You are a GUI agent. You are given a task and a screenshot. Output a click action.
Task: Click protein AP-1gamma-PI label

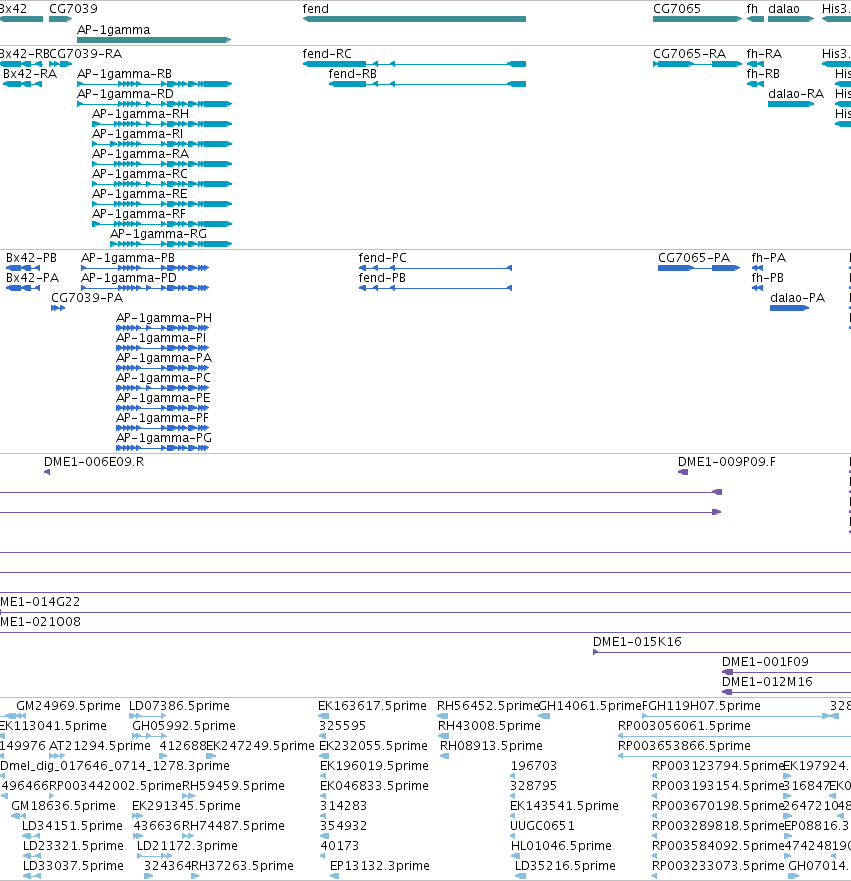161,338
